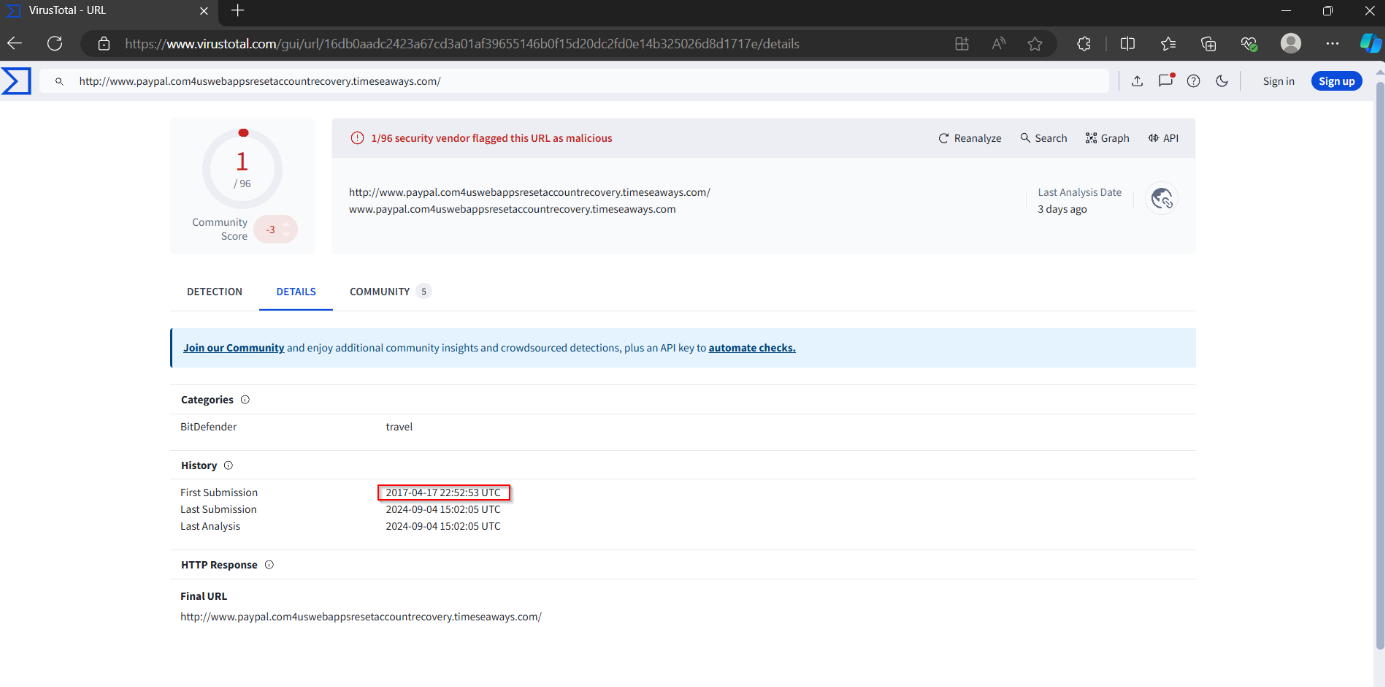Follow the automate checks link
The width and height of the screenshot is (1385, 687).
pyautogui.click(x=752, y=348)
